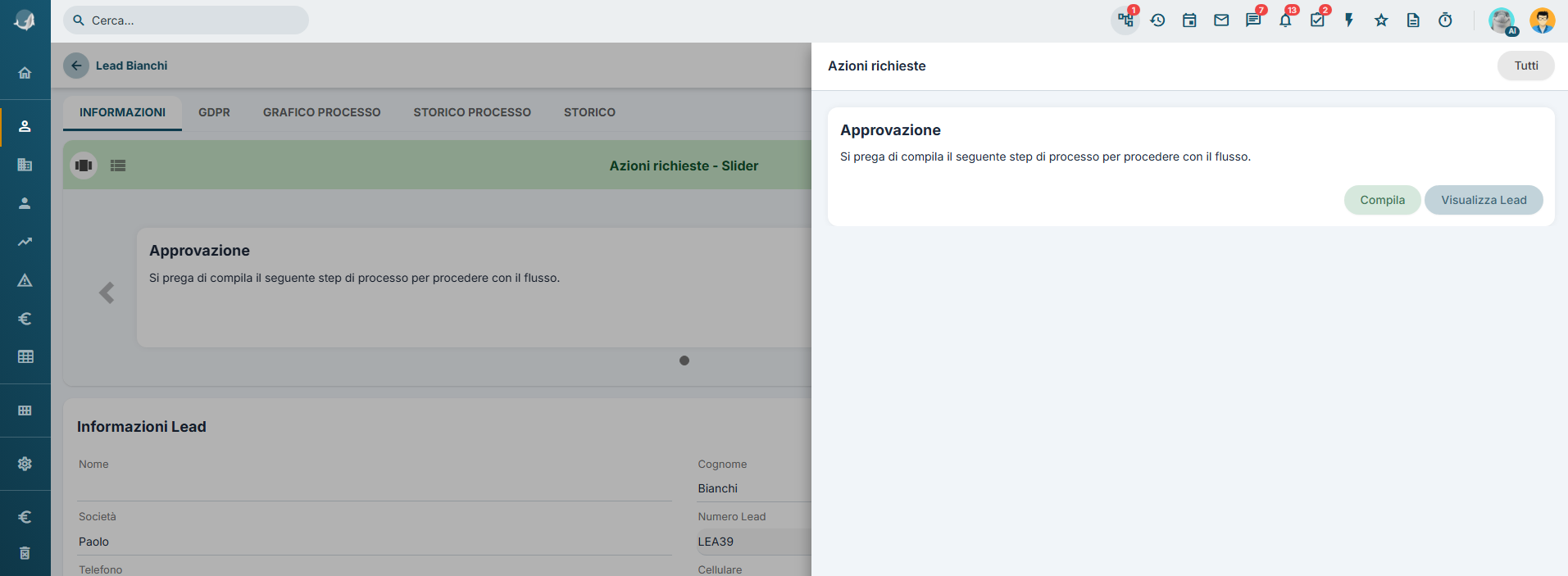Click the Cerca search field

186,20
